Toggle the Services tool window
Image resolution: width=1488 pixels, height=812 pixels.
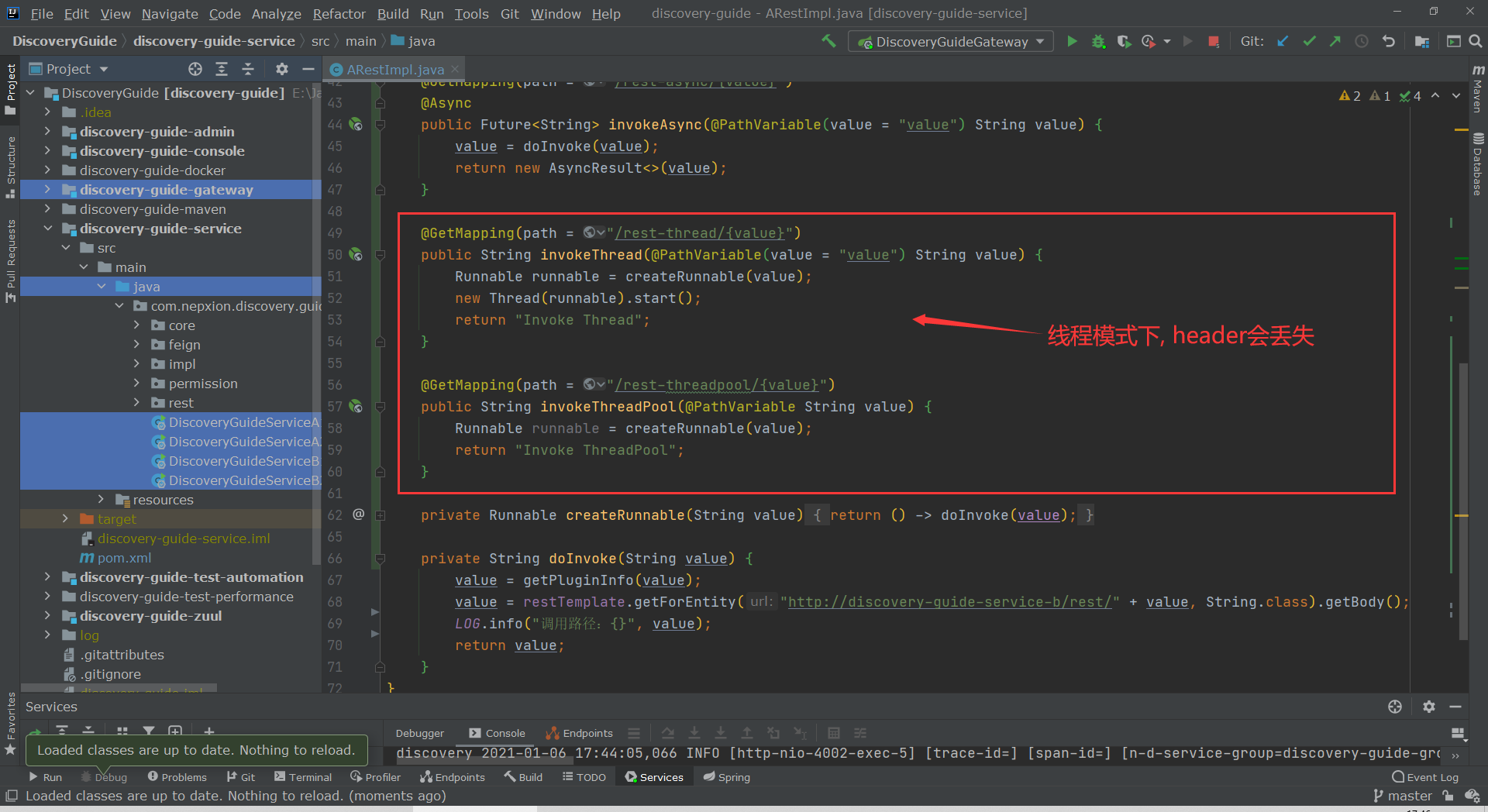click(x=660, y=776)
